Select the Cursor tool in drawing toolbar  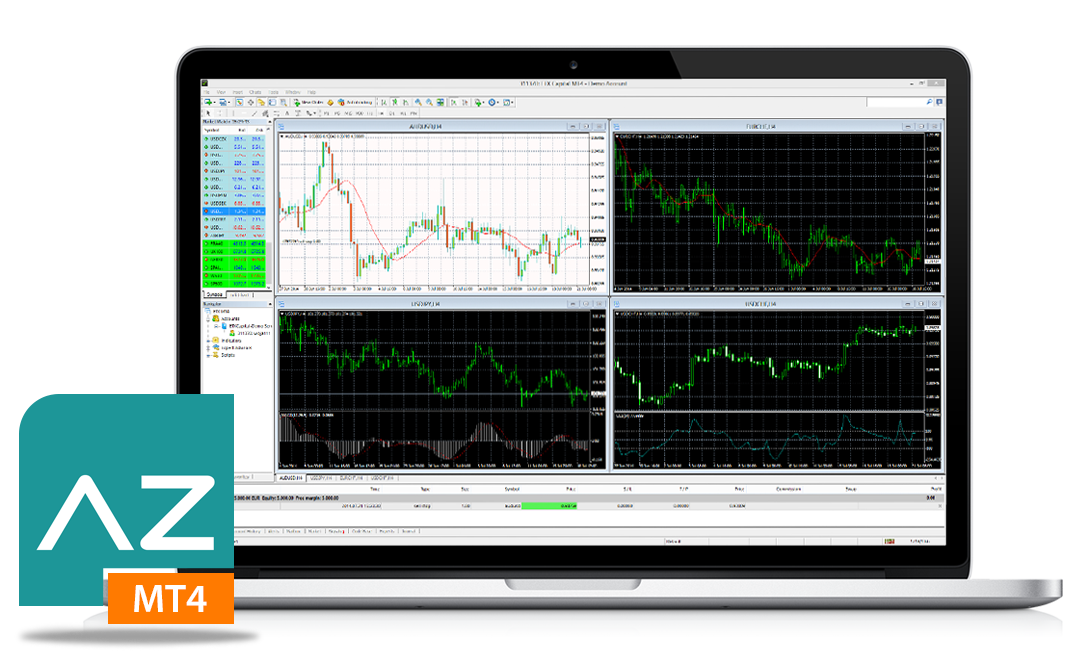208,113
